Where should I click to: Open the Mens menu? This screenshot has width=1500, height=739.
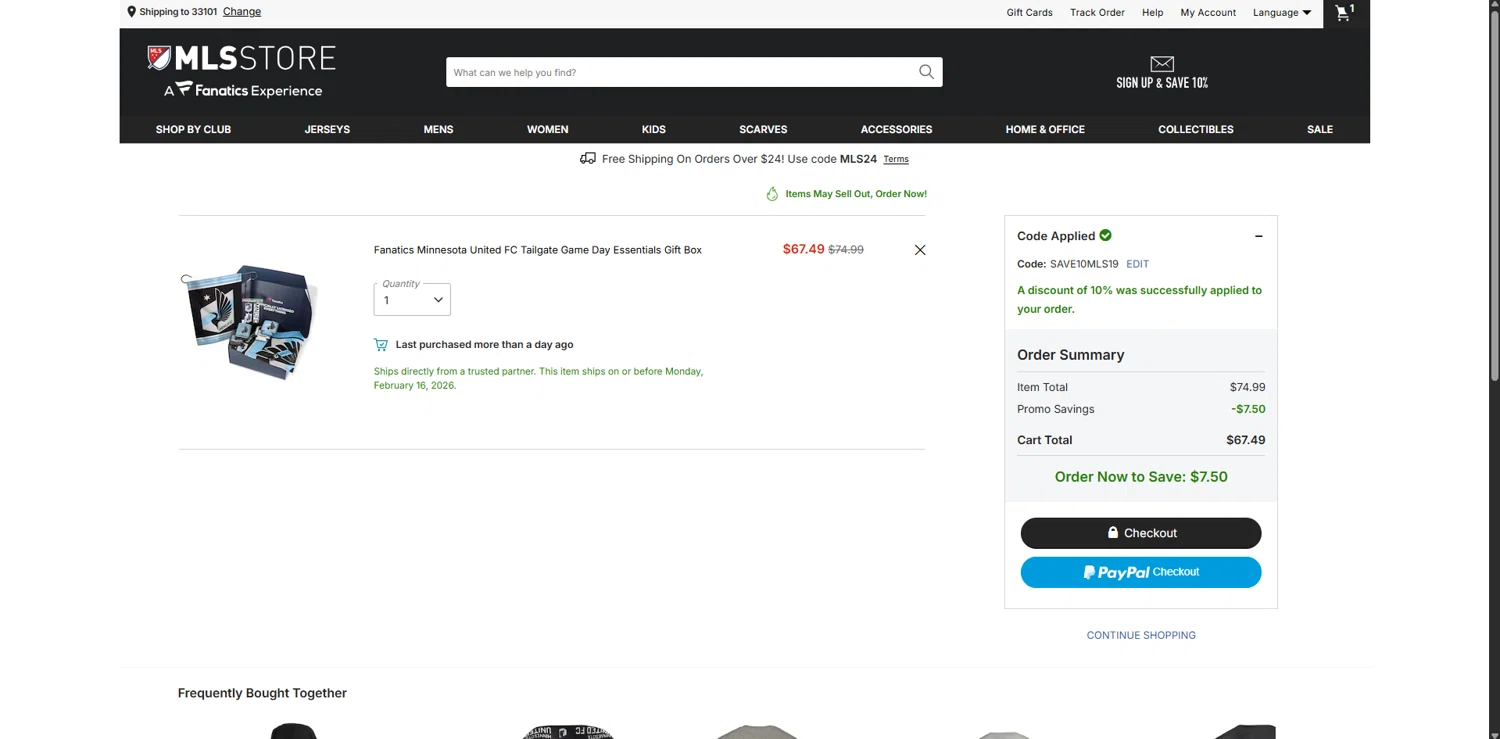click(x=438, y=129)
